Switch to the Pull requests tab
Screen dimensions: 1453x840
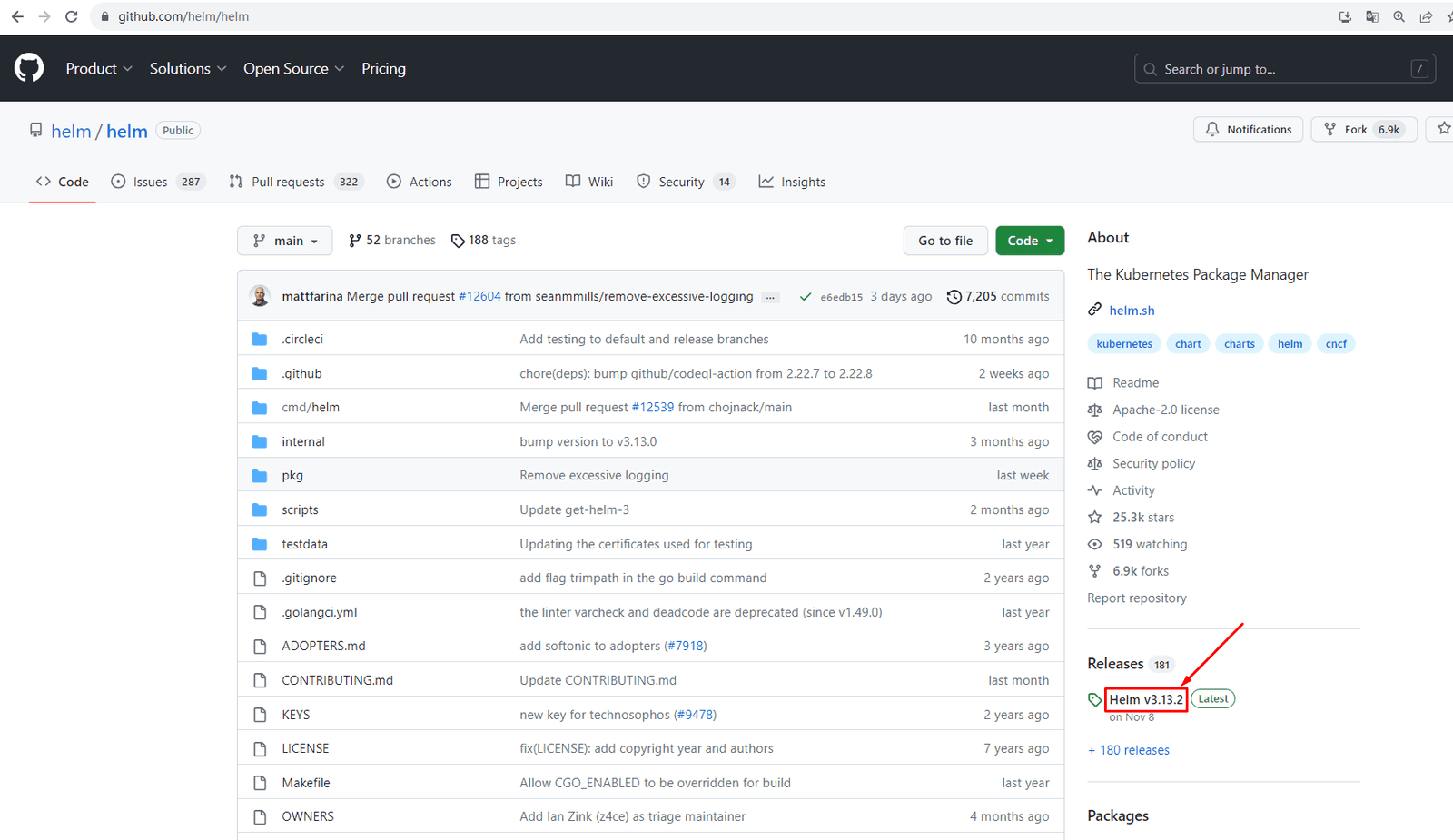(x=296, y=182)
